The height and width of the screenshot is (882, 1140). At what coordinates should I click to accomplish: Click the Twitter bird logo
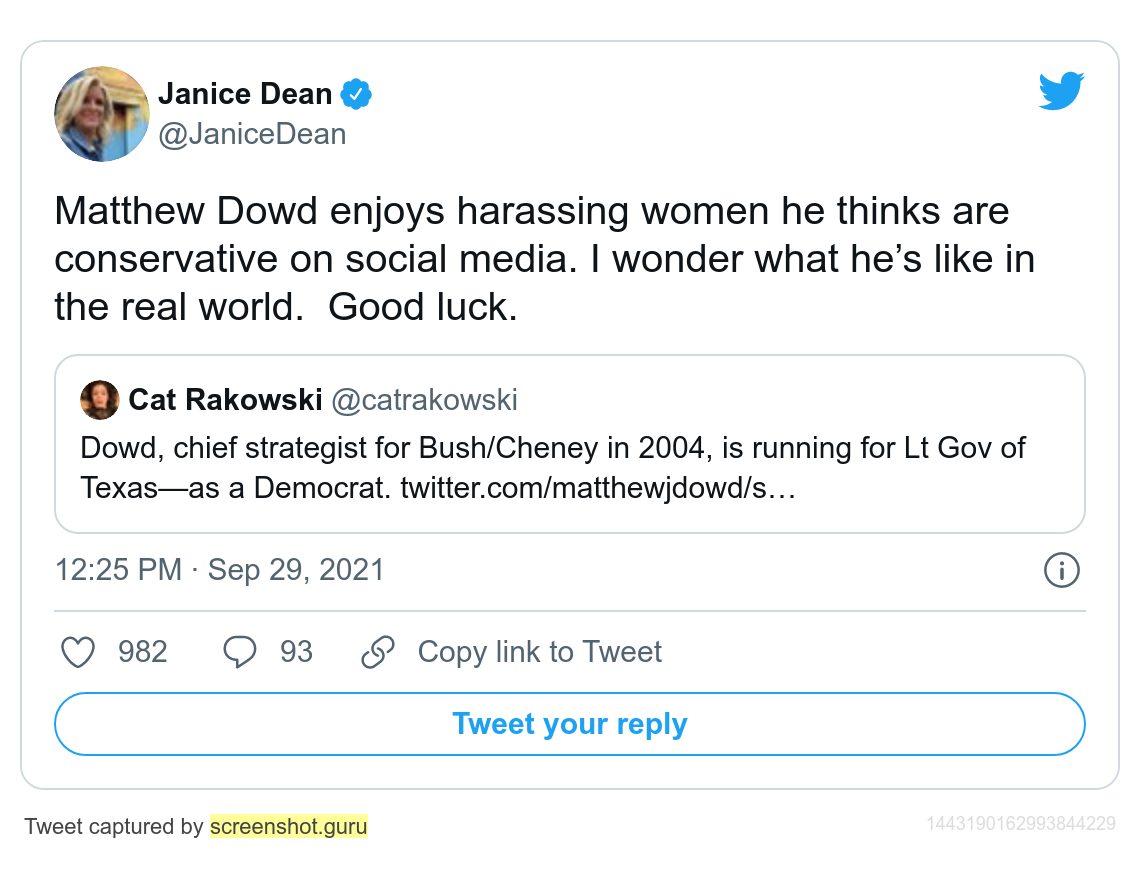[1061, 91]
